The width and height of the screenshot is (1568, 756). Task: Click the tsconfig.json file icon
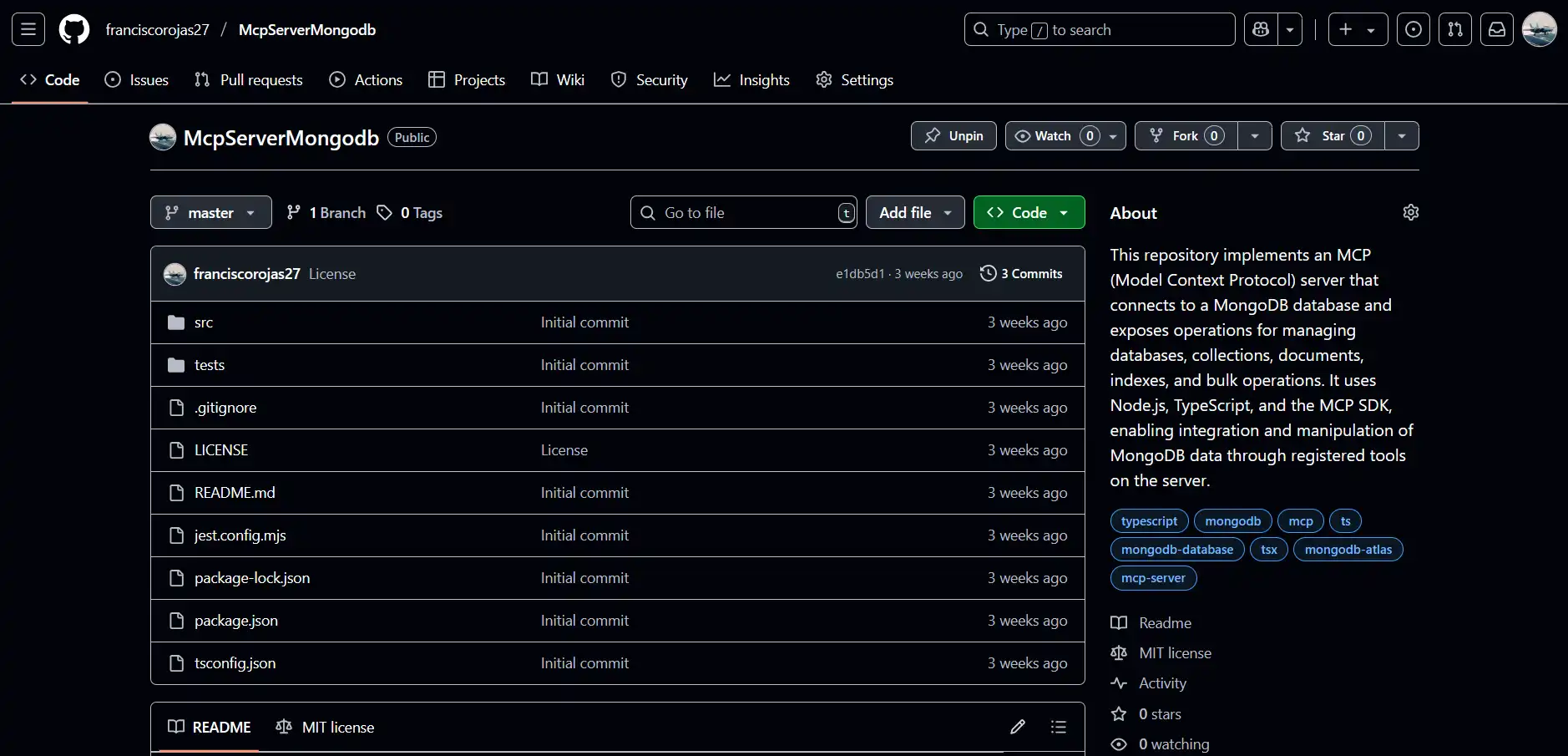point(176,663)
